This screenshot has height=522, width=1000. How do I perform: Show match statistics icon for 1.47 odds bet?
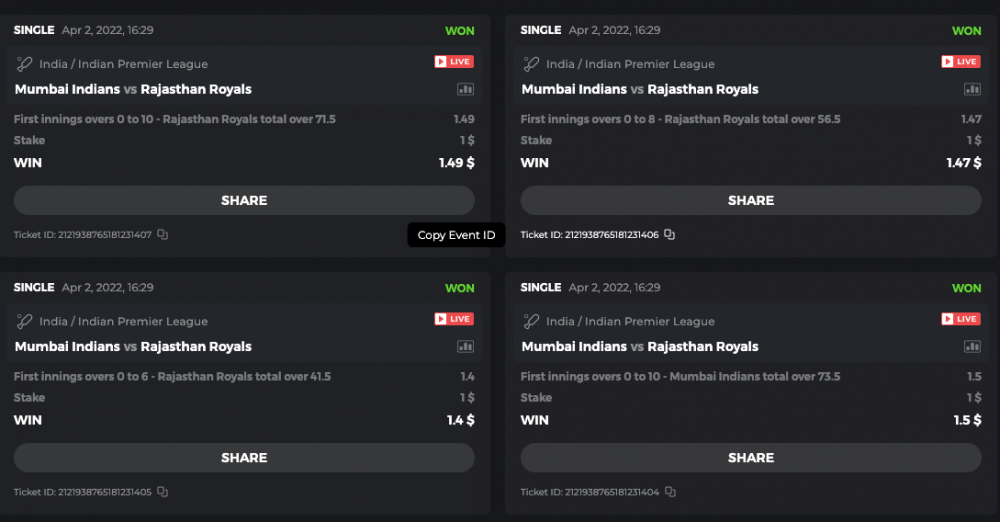click(x=972, y=89)
